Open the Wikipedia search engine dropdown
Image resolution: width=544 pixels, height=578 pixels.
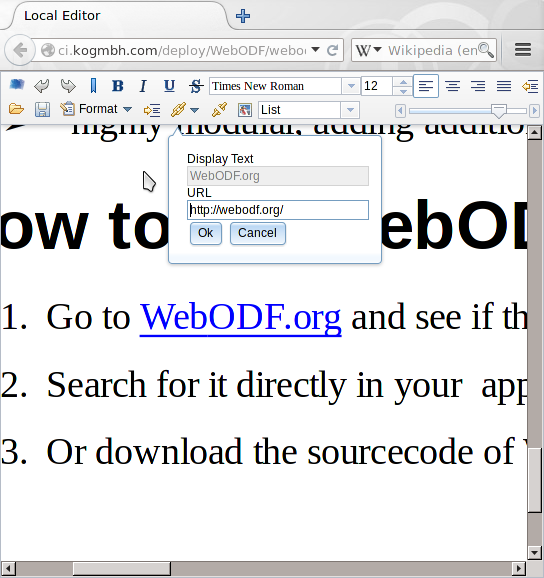(x=368, y=50)
